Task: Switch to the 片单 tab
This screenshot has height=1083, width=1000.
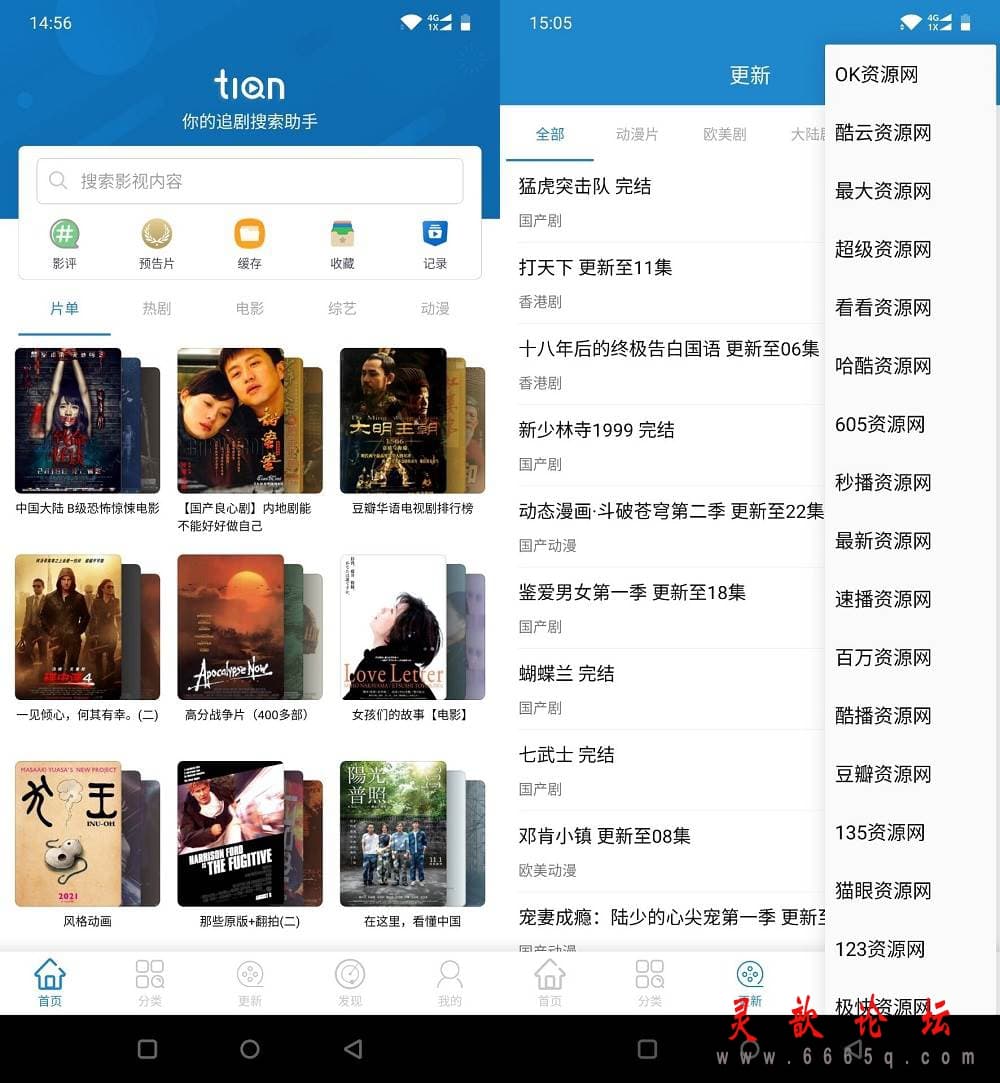Action: coord(64,308)
